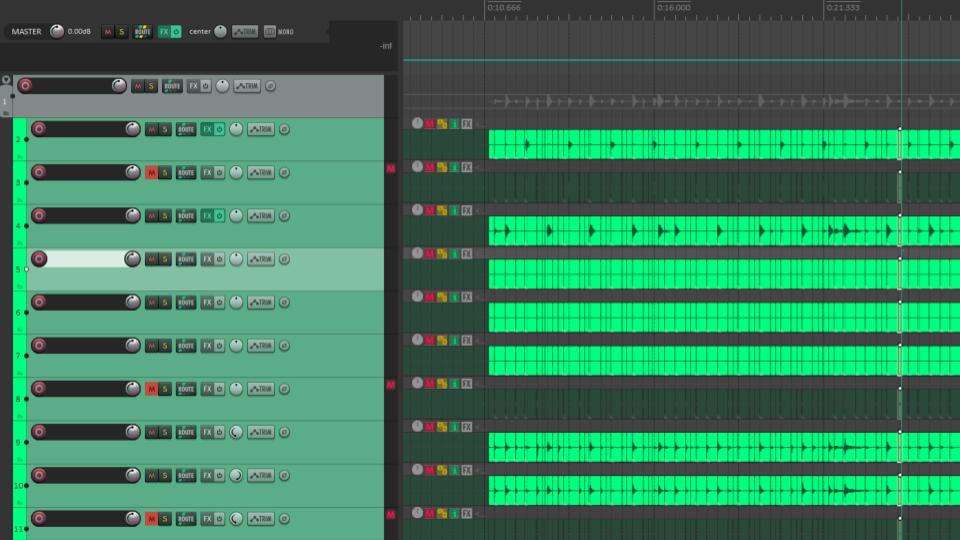The height and width of the screenshot is (540, 960).
Task: Collapse the folder arrow on track 1
Action: point(6,80)
